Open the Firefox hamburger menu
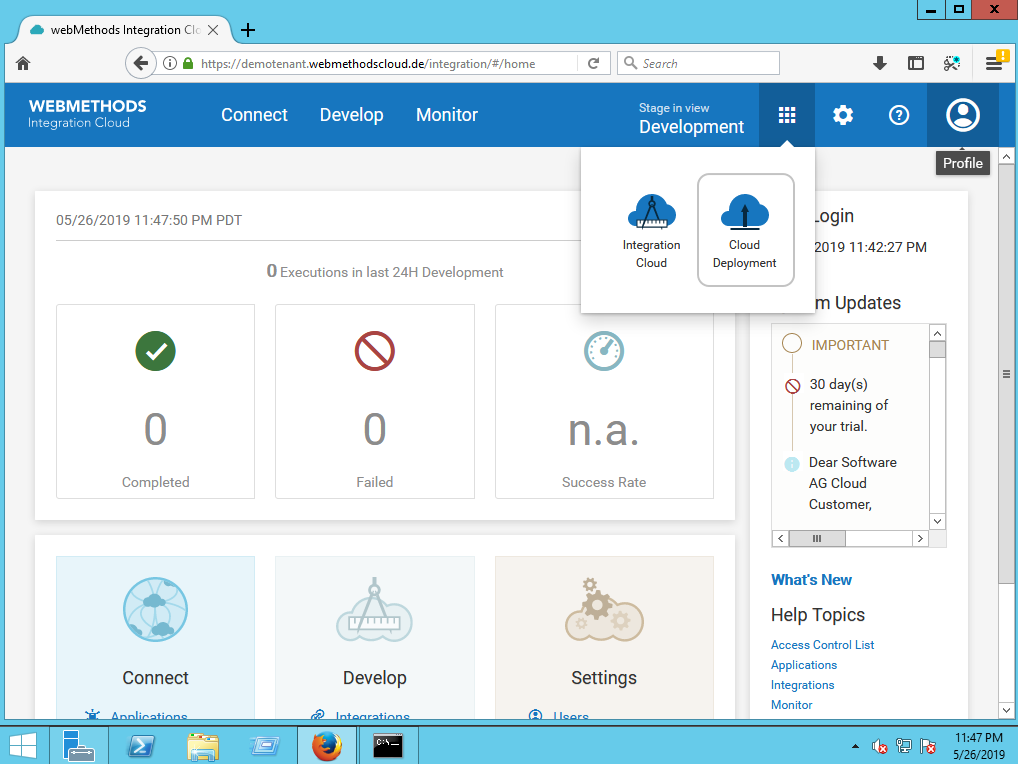The image size is (1018, 764). click(x=994, y=63)
